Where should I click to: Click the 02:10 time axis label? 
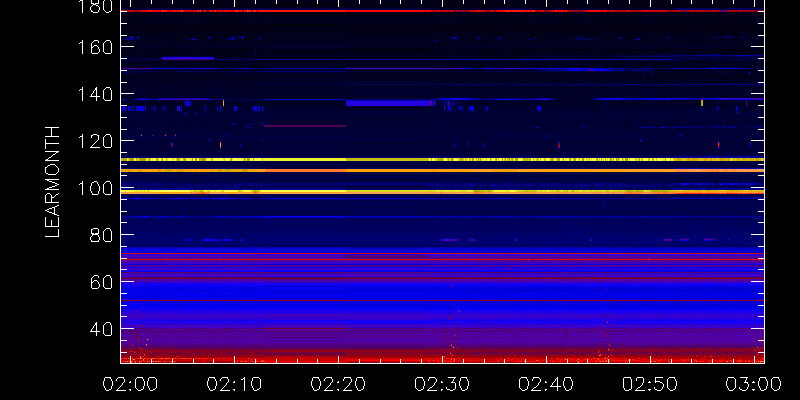234,384
